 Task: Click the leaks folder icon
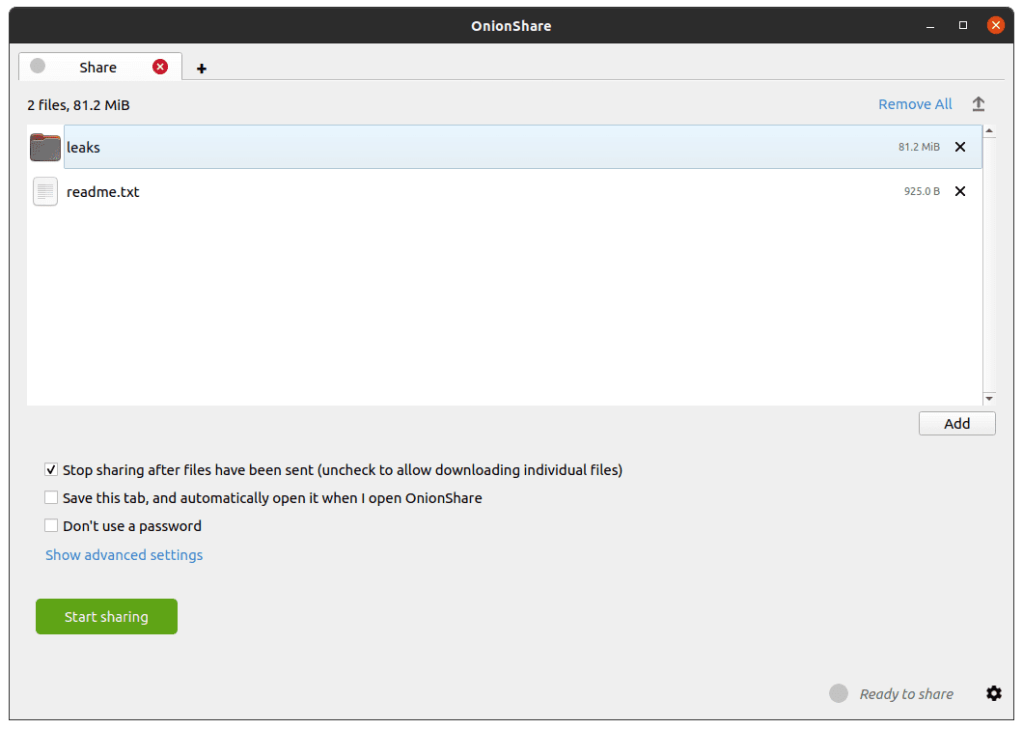point(45,147)
